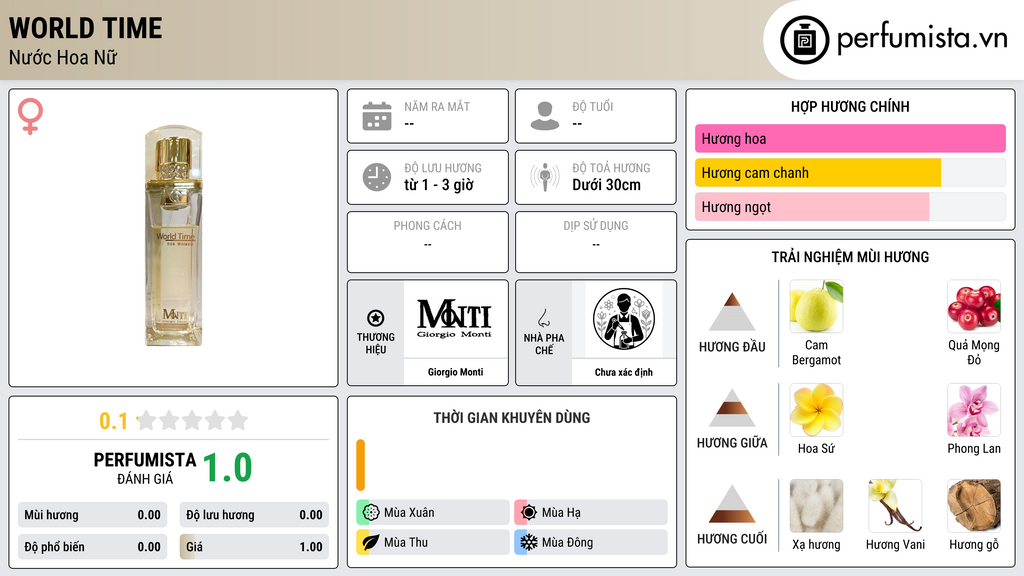Open the Phong Lan note image
The height and width of the screenshot is (576, 1024).
click(974, 409)
